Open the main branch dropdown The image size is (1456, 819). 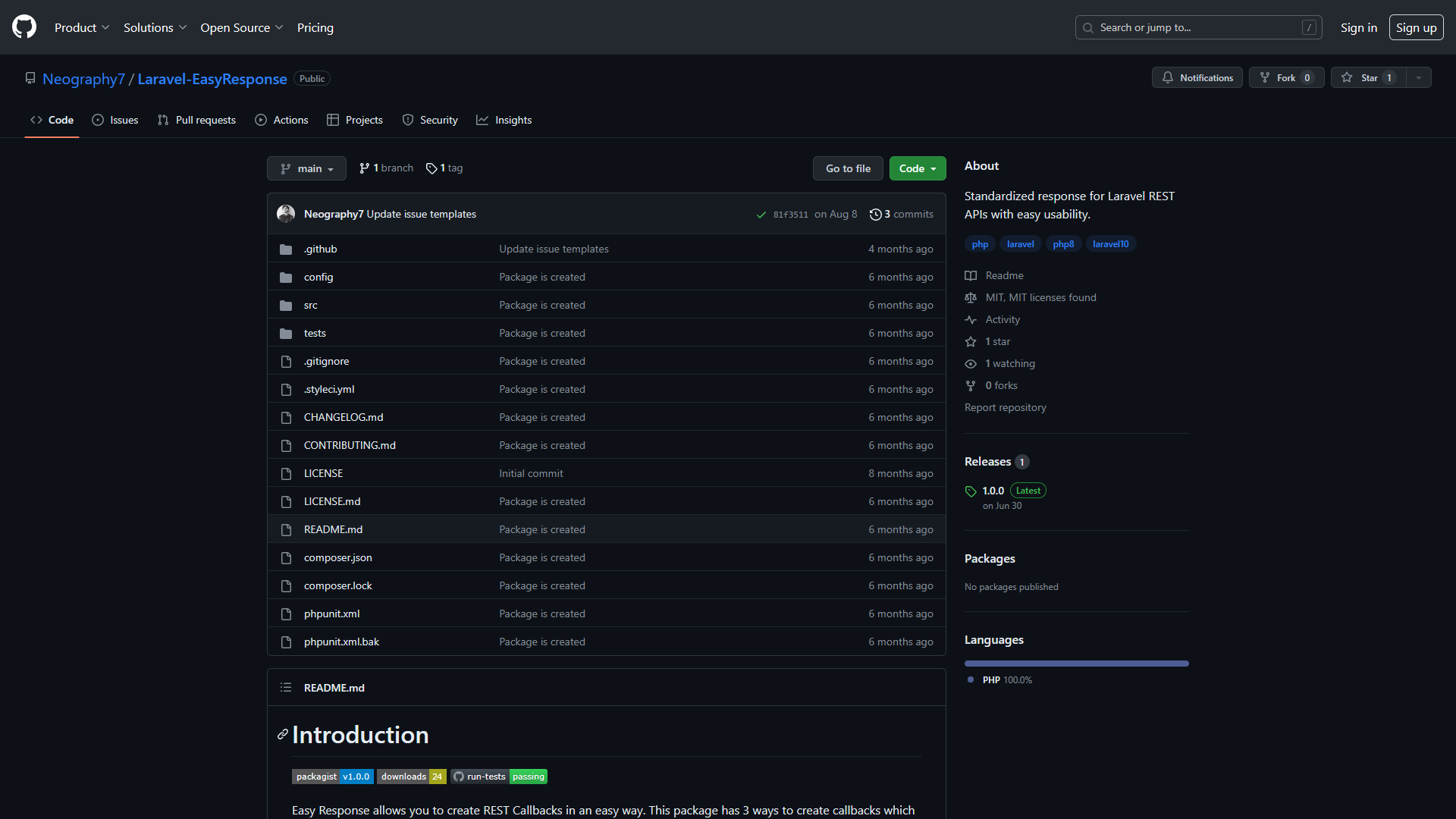[x=306, y=168]
